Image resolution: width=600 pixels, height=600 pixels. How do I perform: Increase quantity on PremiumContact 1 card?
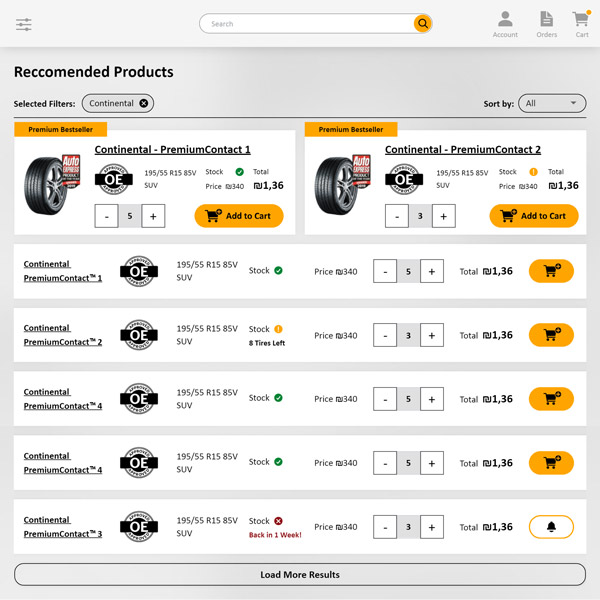click(153, 216)
